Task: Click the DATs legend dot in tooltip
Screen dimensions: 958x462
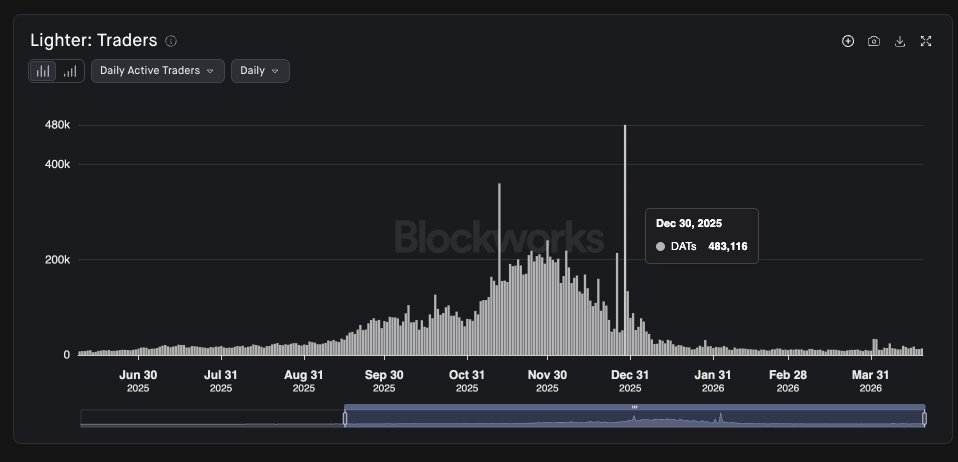Action: click(x=660, y=246)
